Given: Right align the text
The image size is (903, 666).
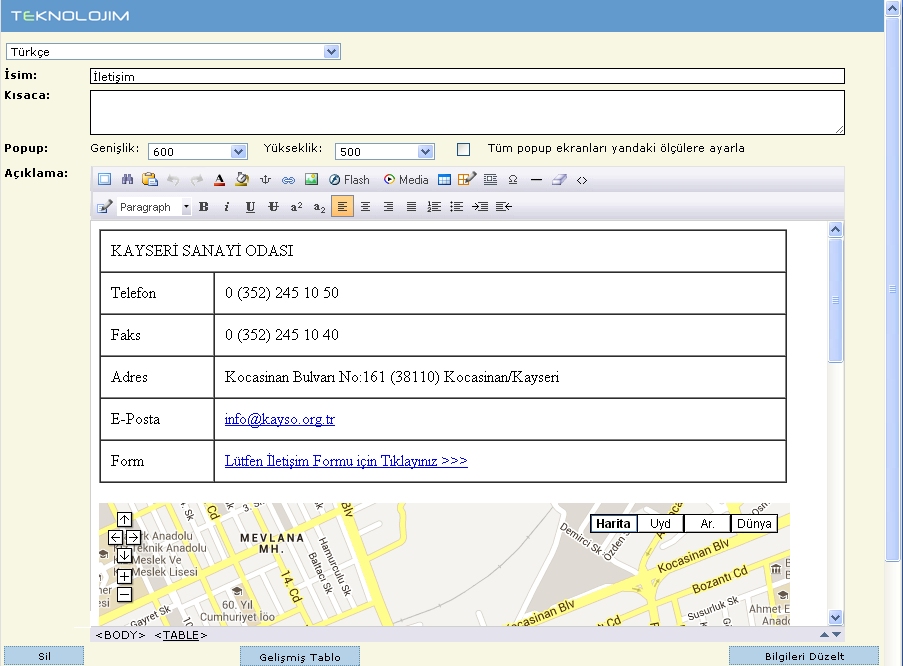Looking at the screenshot, I should point(388,207).
